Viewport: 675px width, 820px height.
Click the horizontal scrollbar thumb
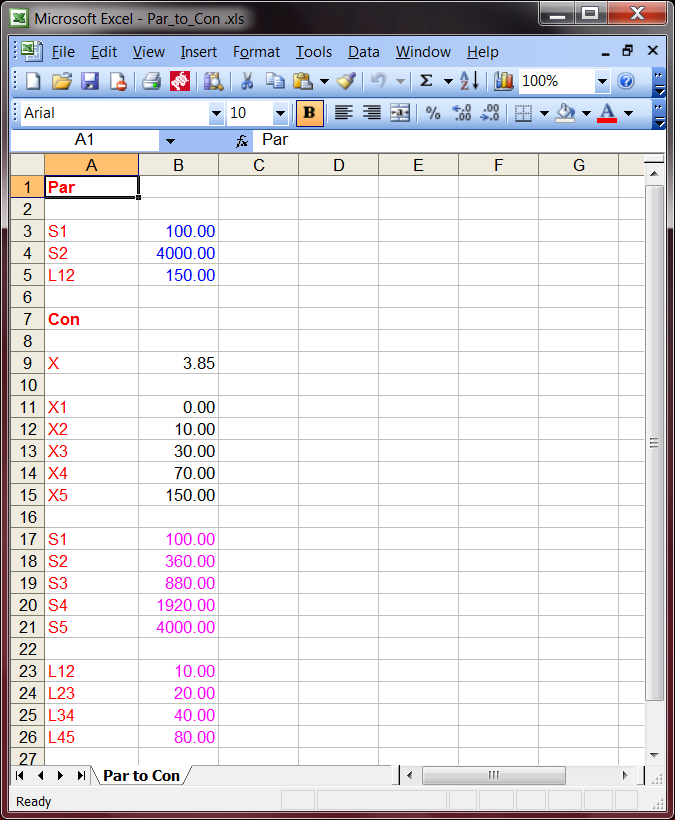pyautogui.click(x=494, y=775)
